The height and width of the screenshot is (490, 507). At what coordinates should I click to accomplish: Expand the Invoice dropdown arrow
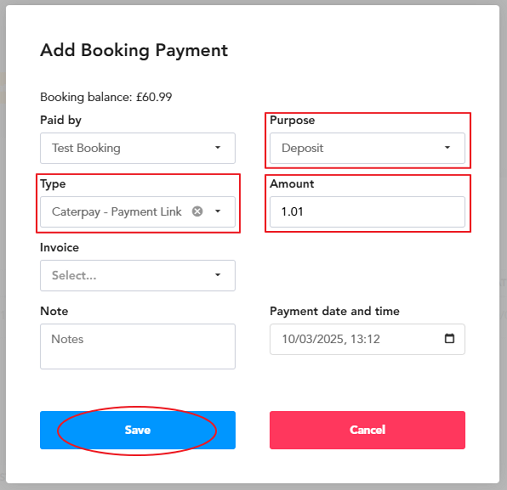click(218, 275)
